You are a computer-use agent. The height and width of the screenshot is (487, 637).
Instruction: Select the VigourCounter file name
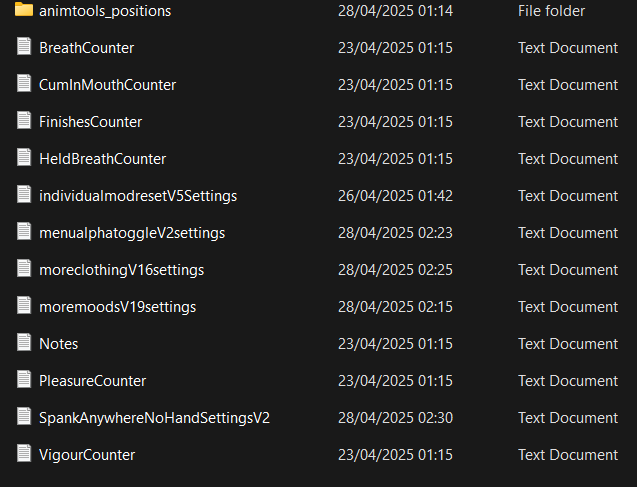[87, 455]
